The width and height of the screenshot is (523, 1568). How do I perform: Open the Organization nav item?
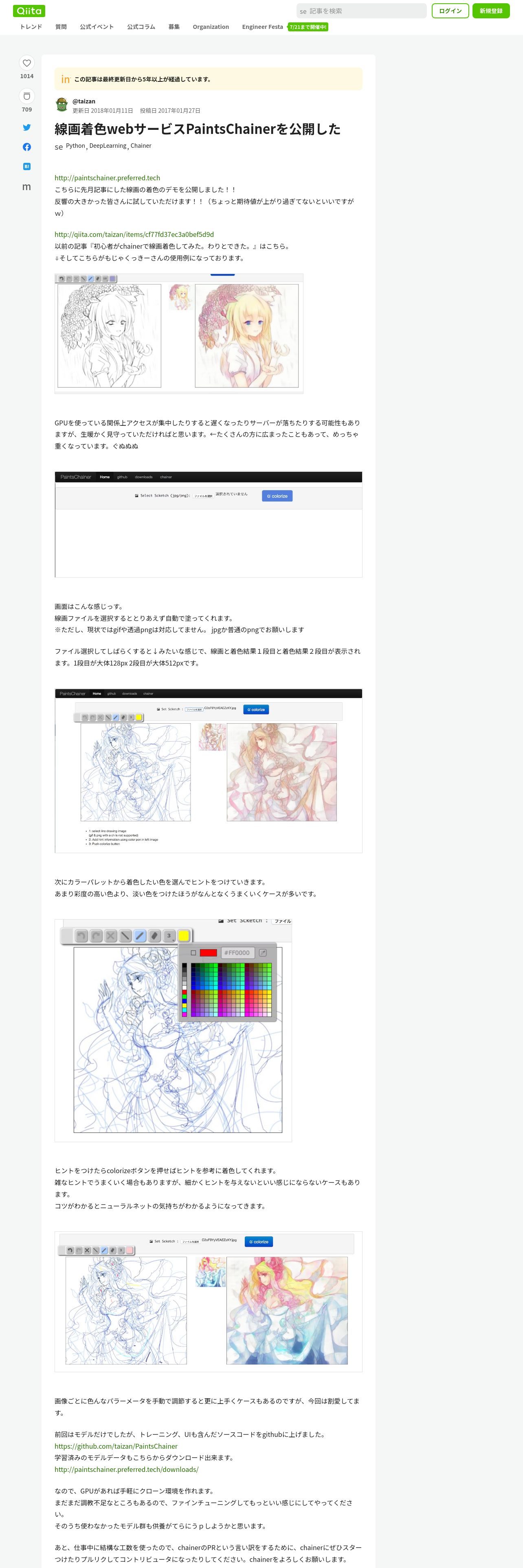[x=211, y=27]
